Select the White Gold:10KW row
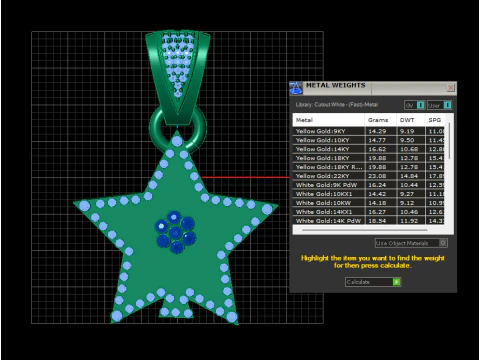 point(369,203)
